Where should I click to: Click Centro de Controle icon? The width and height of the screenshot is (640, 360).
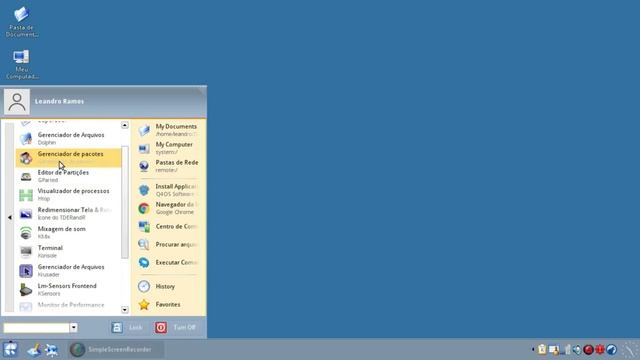(x=144, y=227)
